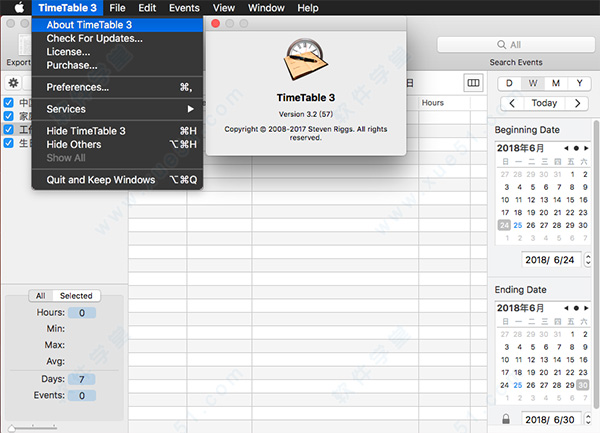Image resolution: width=600 pixels, height=433 pixels.
Task: Select day 15 in Ending Date calendar
Action: click(x=570, y=360)
